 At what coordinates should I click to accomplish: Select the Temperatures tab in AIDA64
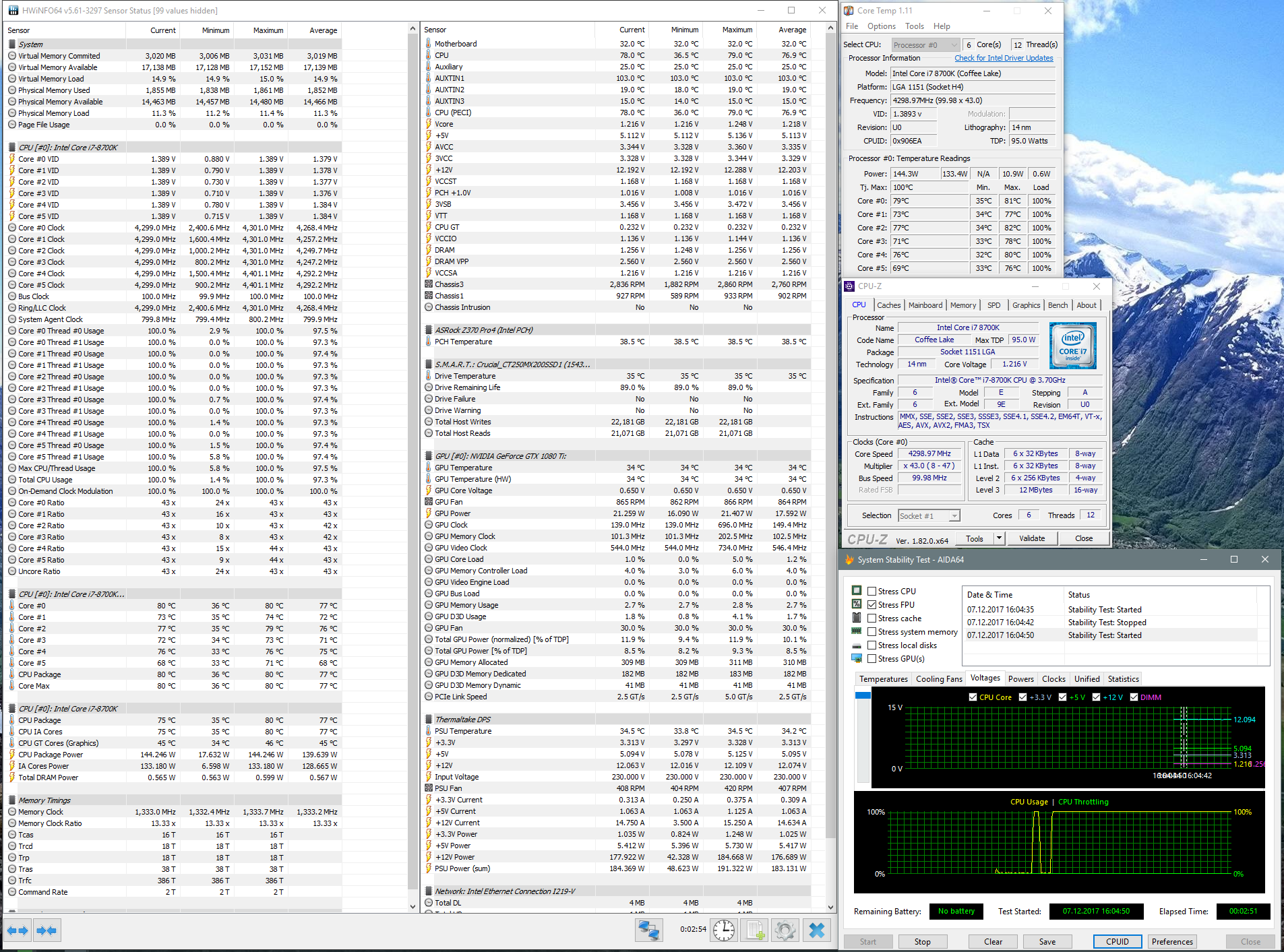[883, 679]
